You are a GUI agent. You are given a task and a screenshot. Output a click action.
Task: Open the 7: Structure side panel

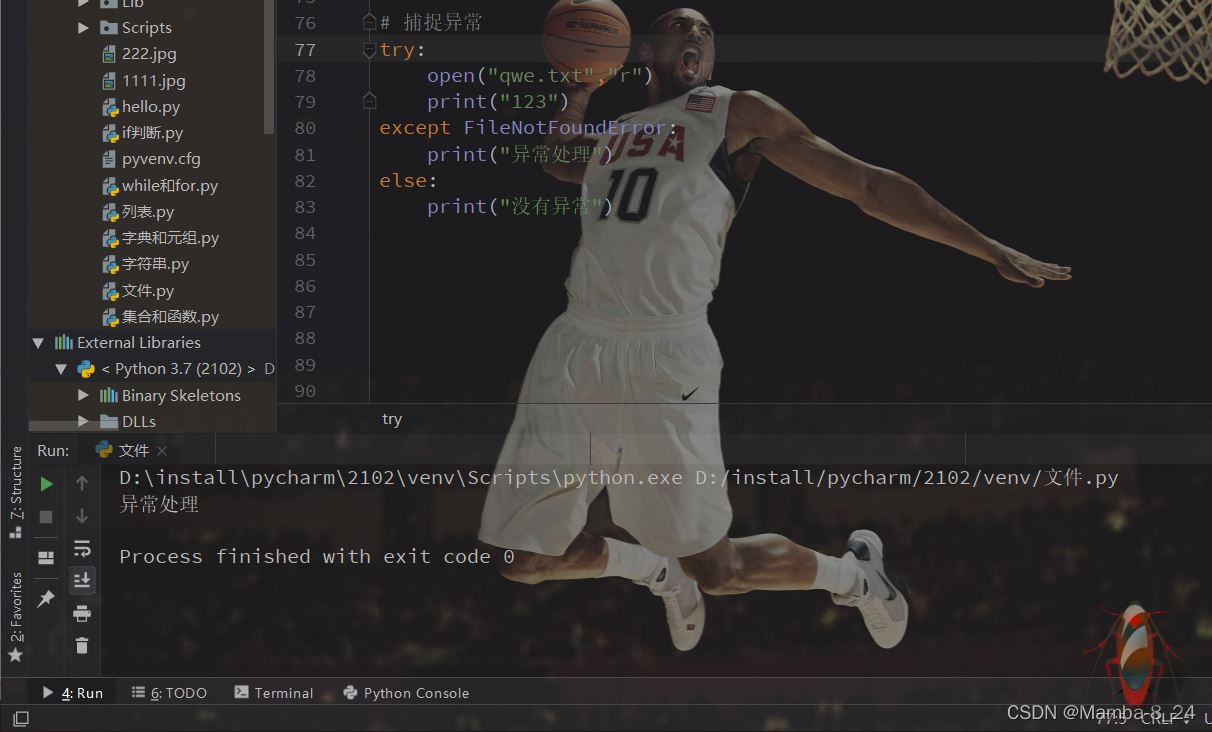pos(15,491)
